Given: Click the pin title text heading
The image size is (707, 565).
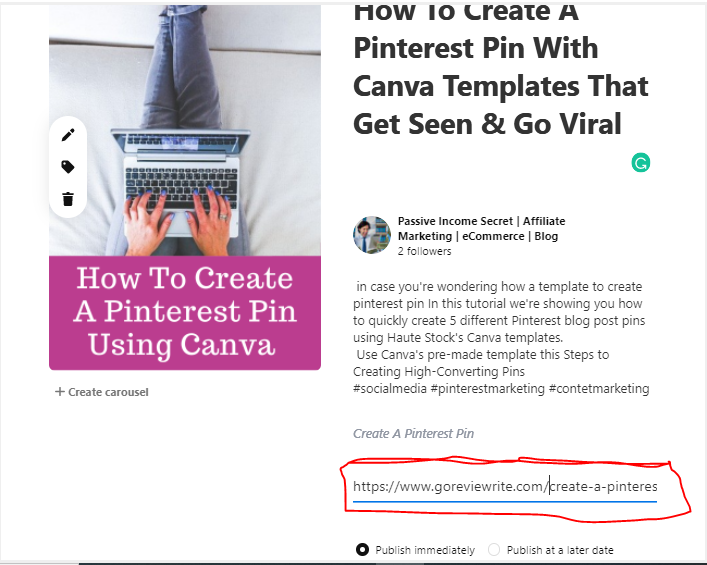Looking at the screenshot, I should tap(500, 72).
